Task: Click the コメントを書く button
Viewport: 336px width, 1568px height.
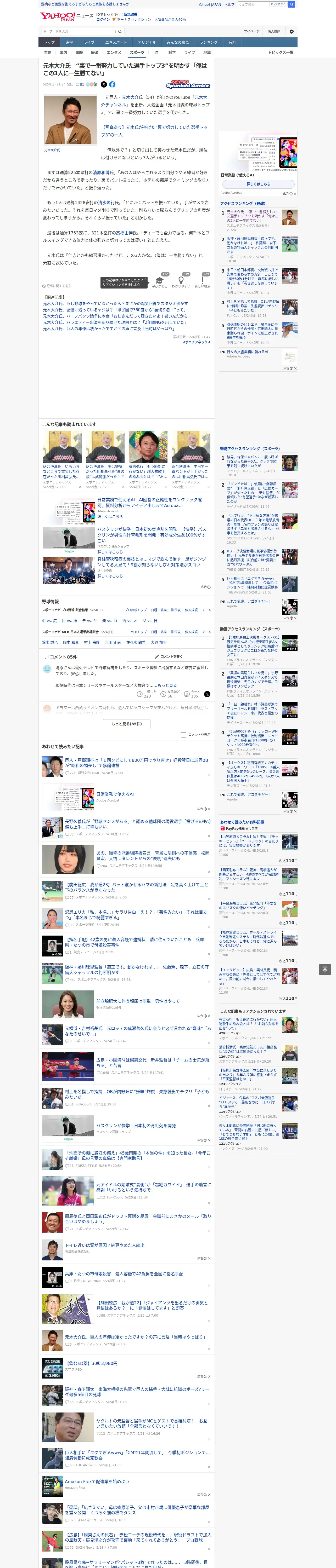Action: [x=169, y=657]
